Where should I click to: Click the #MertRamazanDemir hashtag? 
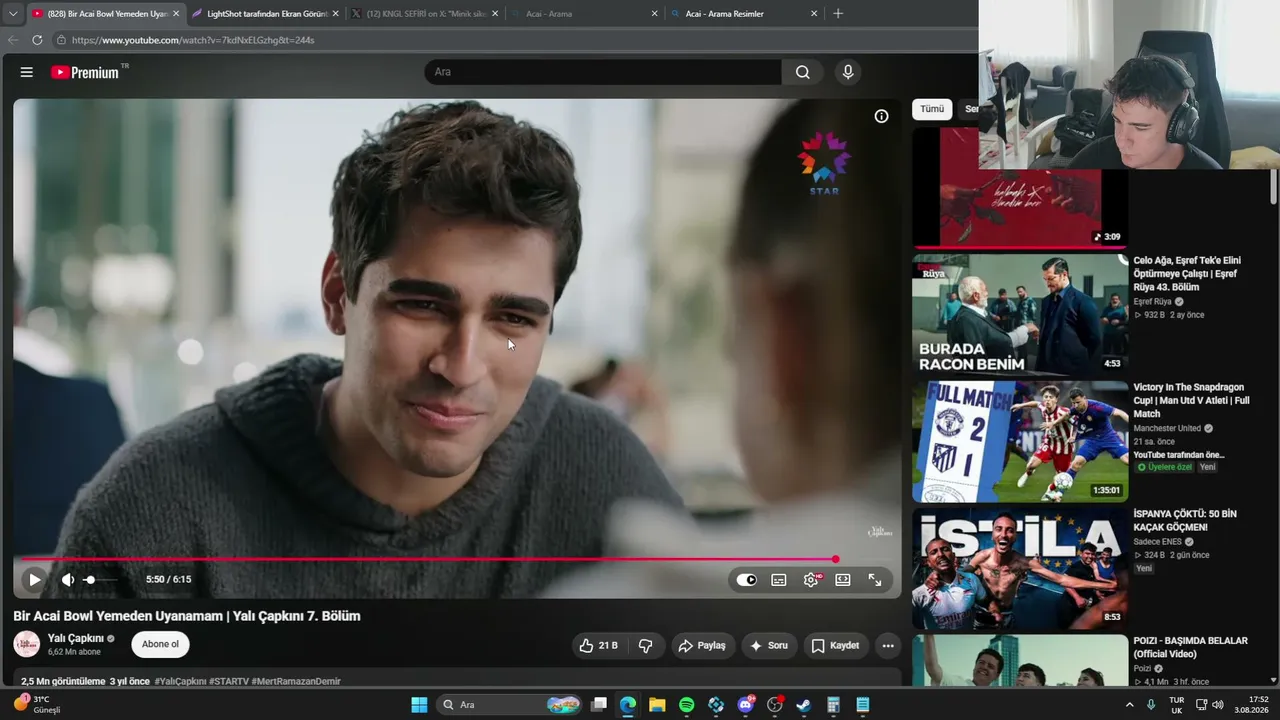(296, 681)
